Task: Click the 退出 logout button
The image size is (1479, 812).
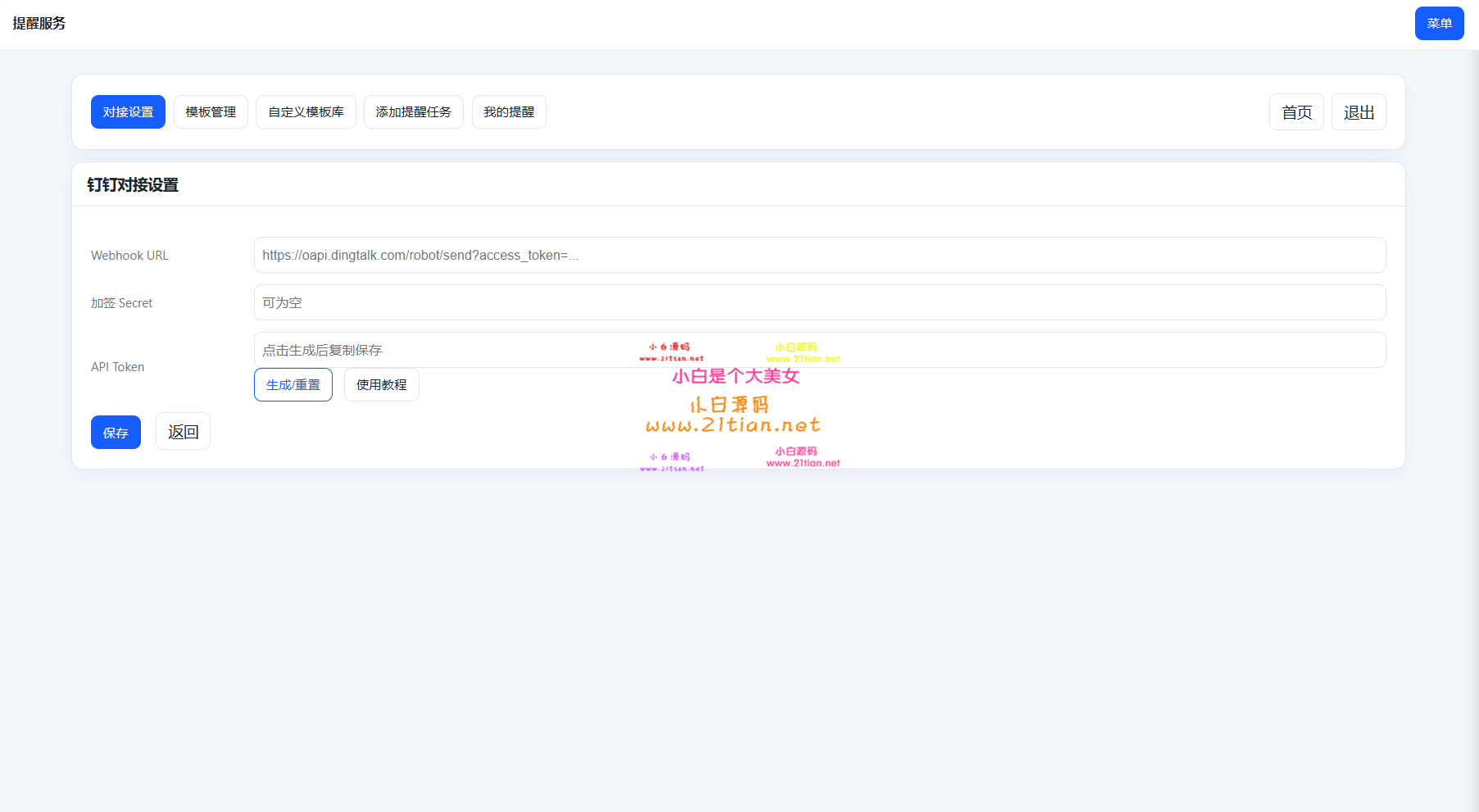Action: point(1359,112)
